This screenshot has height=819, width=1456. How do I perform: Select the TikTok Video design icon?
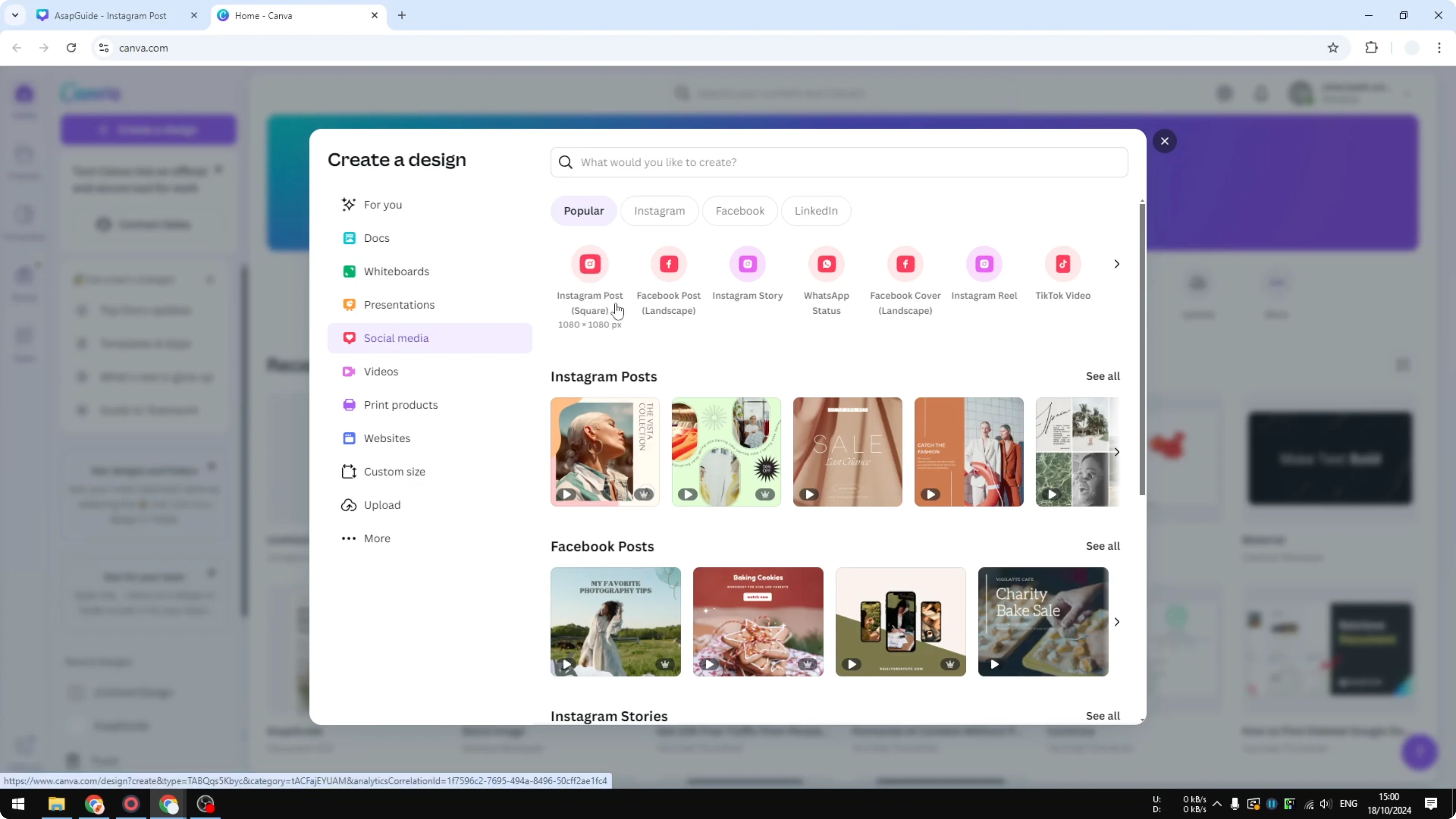pos(1063,264)
